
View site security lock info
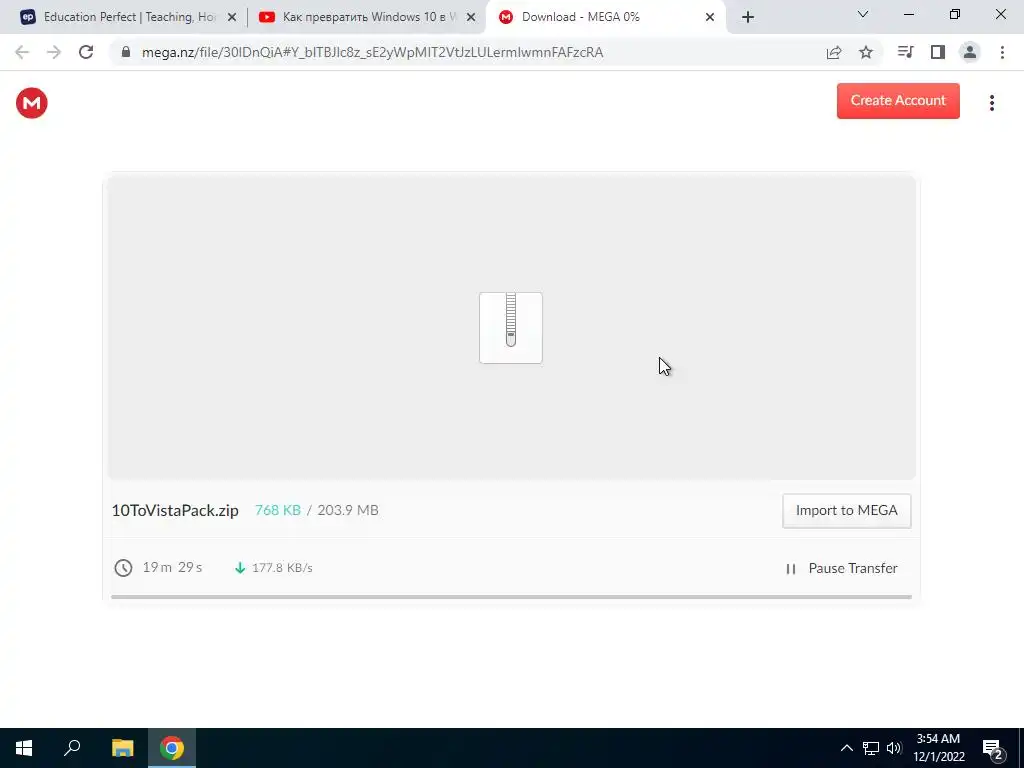click(126, 52)
